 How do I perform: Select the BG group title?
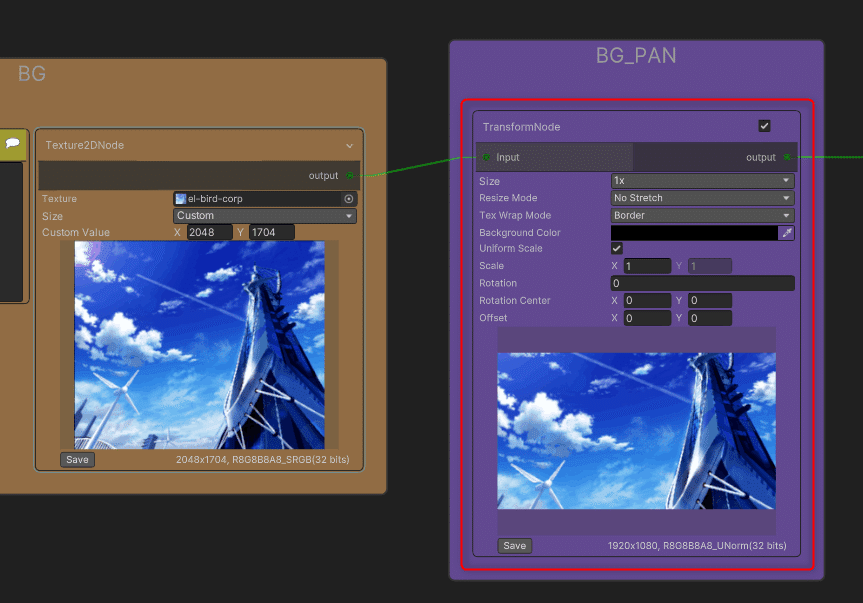click(x=31, y=74)
